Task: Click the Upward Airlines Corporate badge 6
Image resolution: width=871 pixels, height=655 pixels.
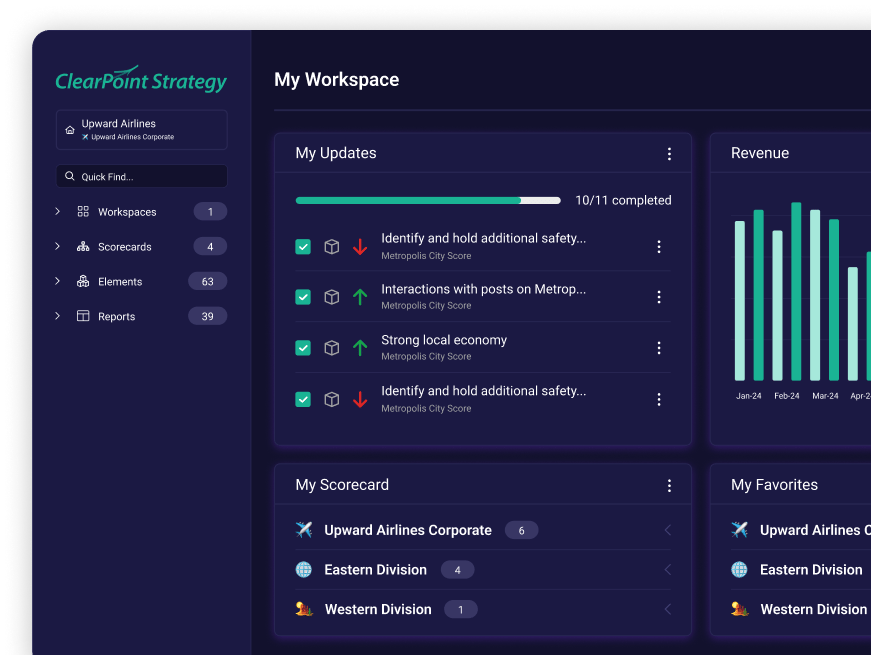Action: pos(522,531)
